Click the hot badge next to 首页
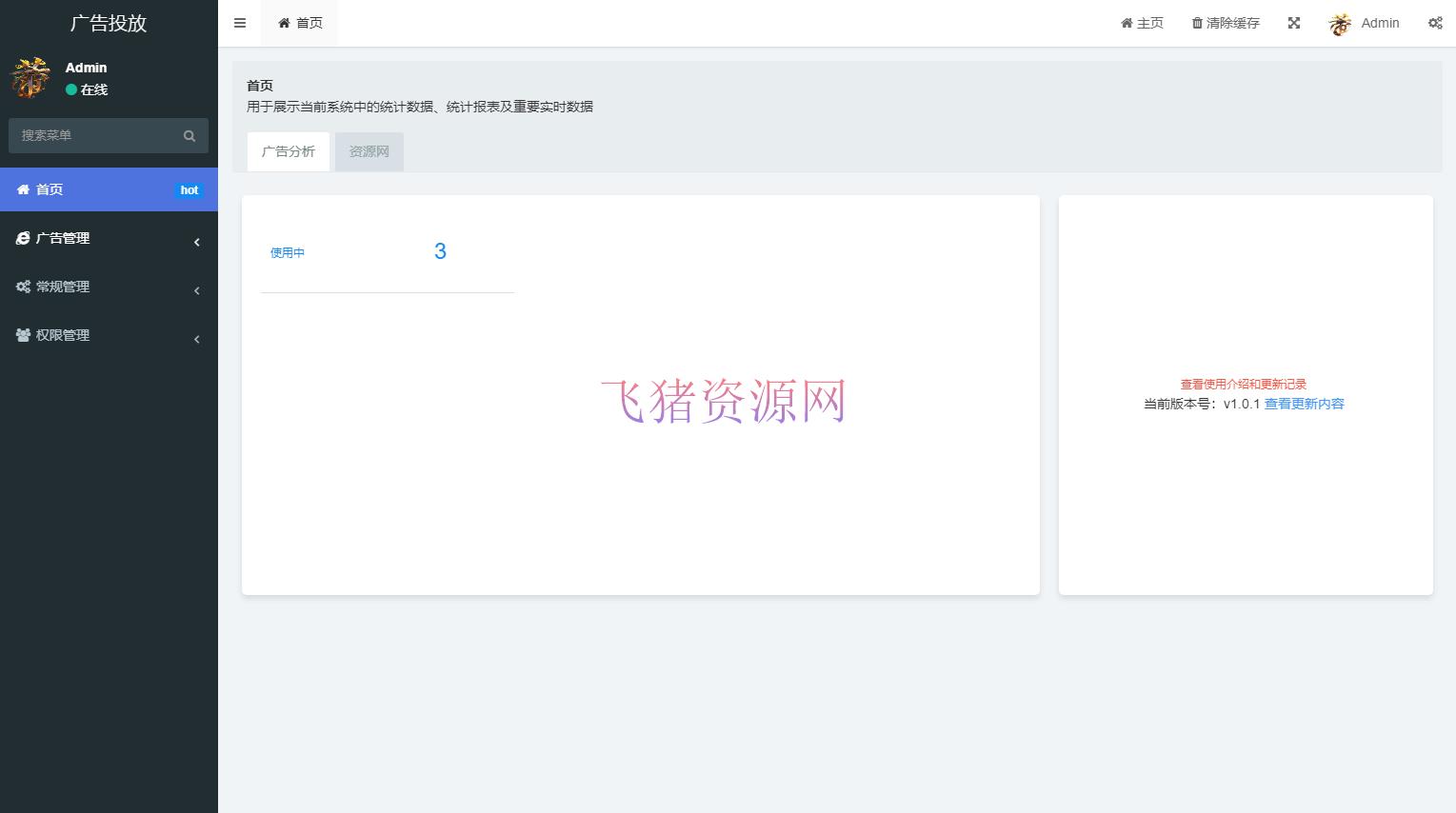 [x=189, y=189]
